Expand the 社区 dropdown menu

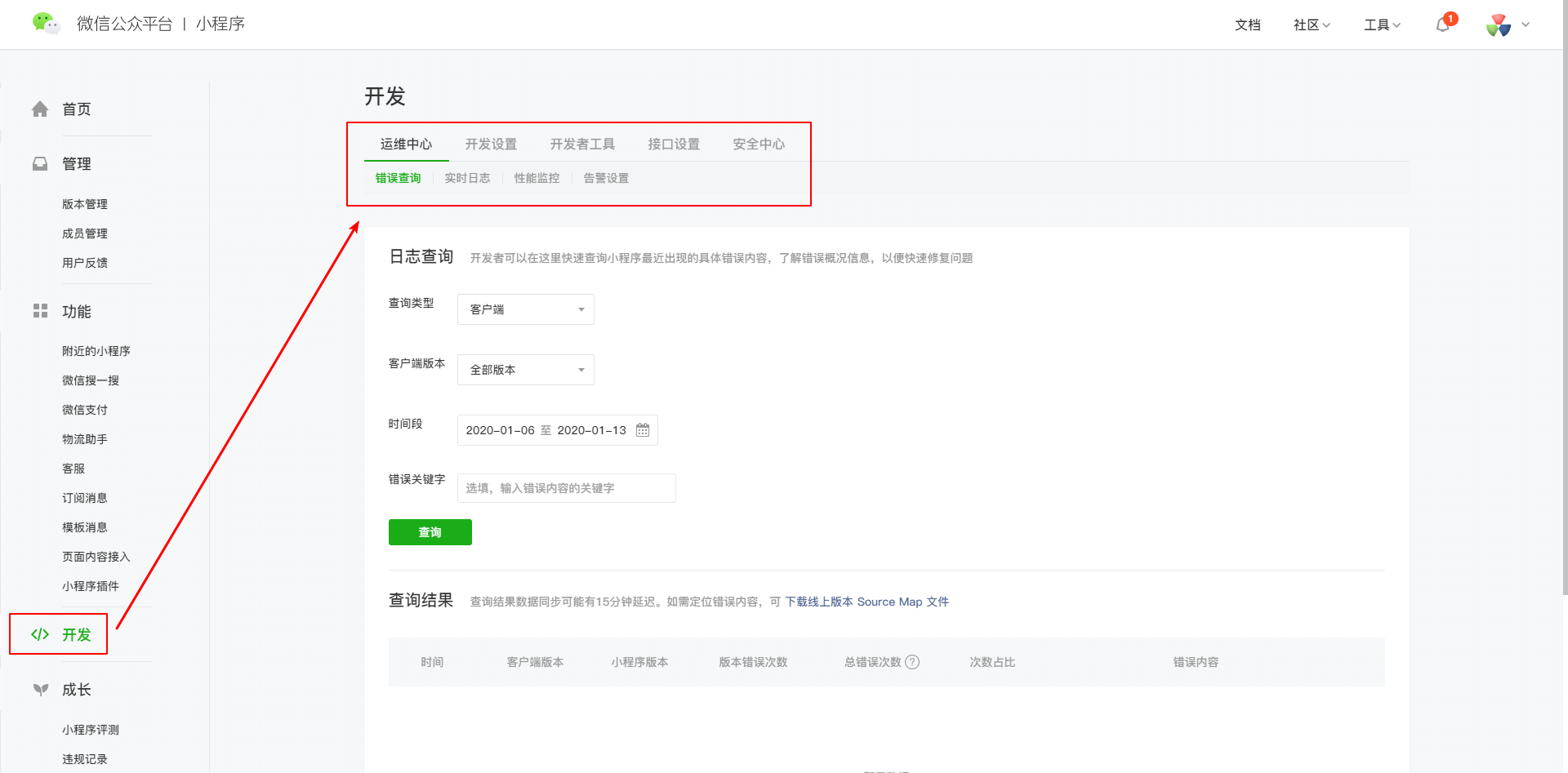coord(1312,25)
